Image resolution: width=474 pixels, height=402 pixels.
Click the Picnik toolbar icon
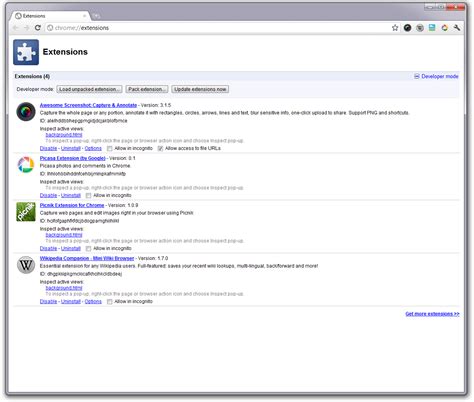coord(432,28)
